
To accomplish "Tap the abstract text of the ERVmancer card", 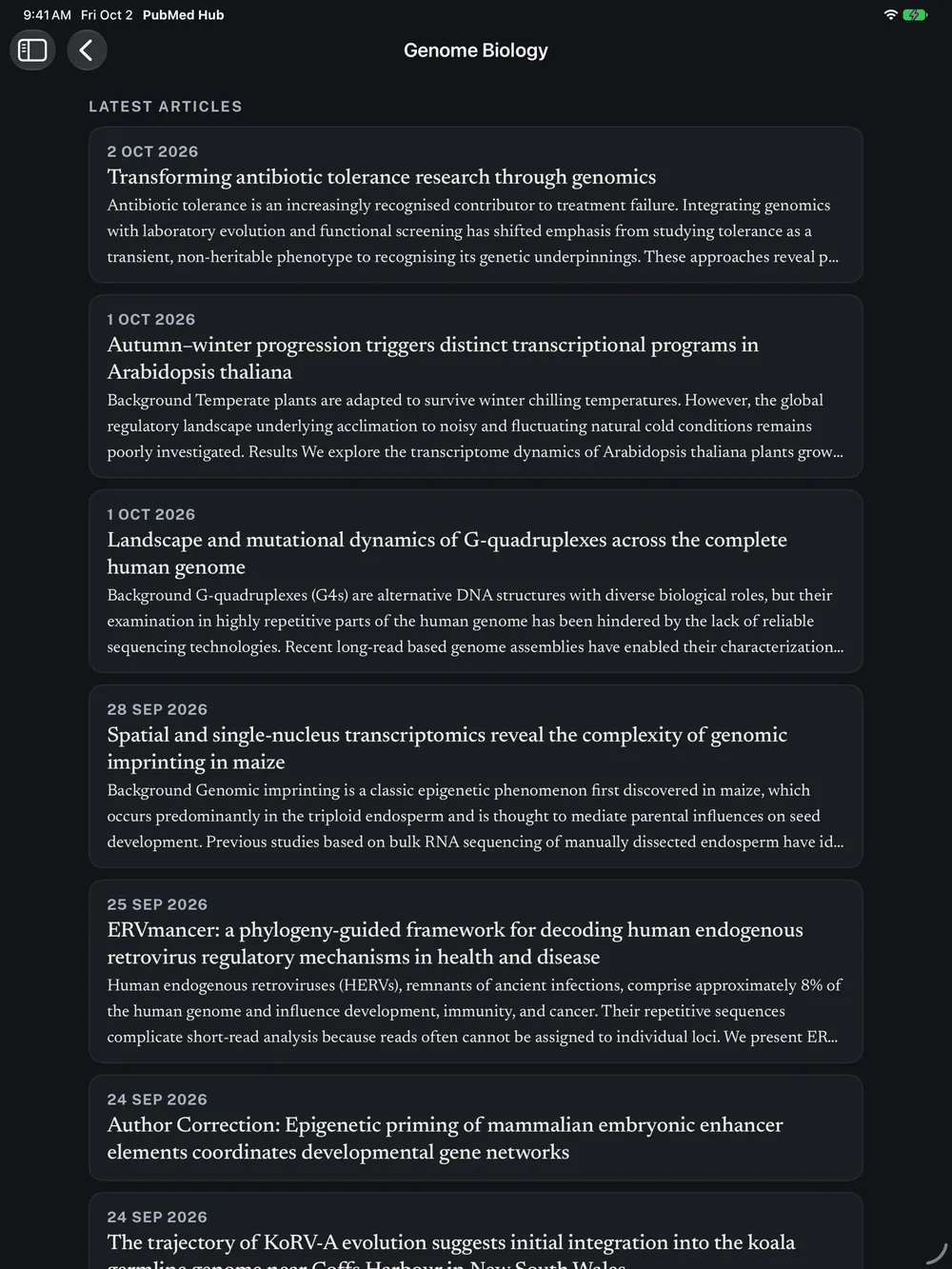I will click(x=474, y=1011).
